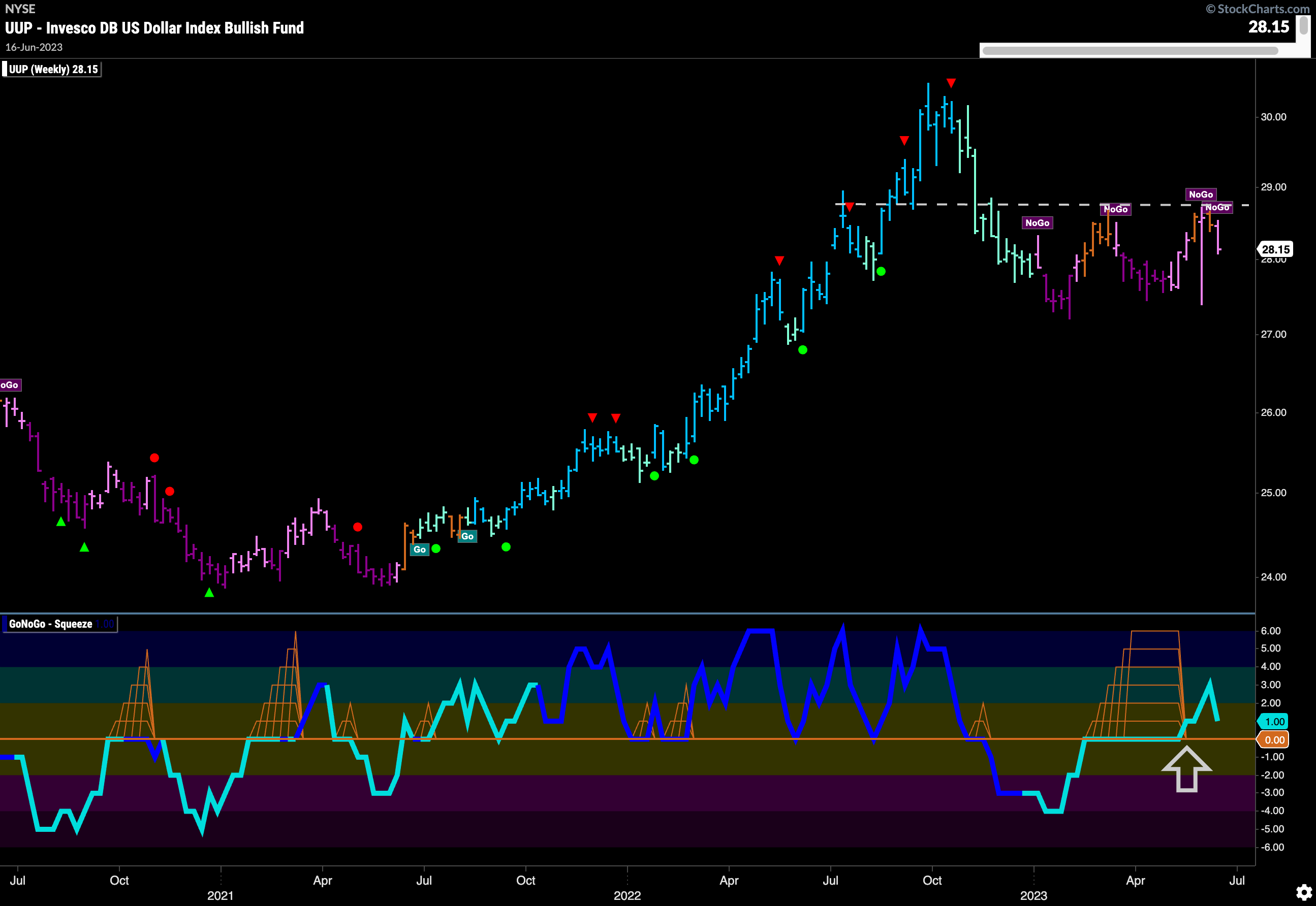
Task: Click the 30.00 price axis label
Action: pyautogui.click(x=1273, y=117)
